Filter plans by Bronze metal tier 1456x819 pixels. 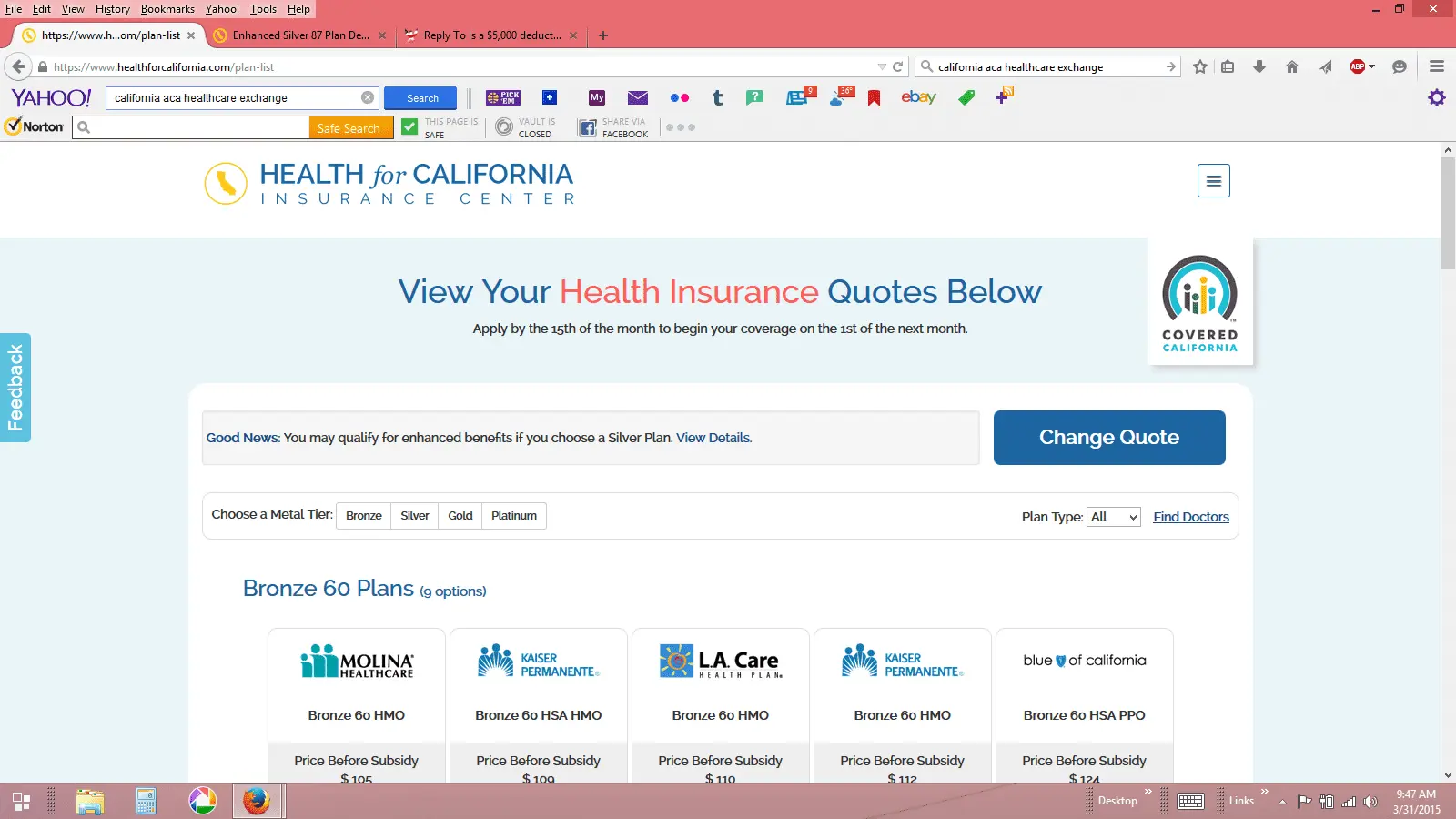364,516
